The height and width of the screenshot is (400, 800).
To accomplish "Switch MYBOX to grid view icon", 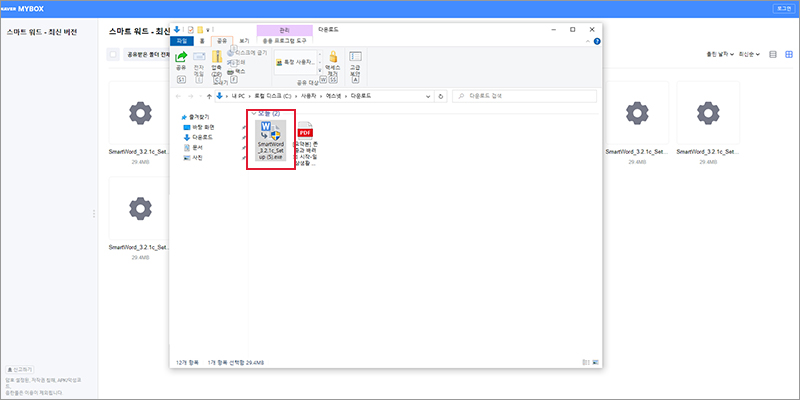I will pos(789,54).
